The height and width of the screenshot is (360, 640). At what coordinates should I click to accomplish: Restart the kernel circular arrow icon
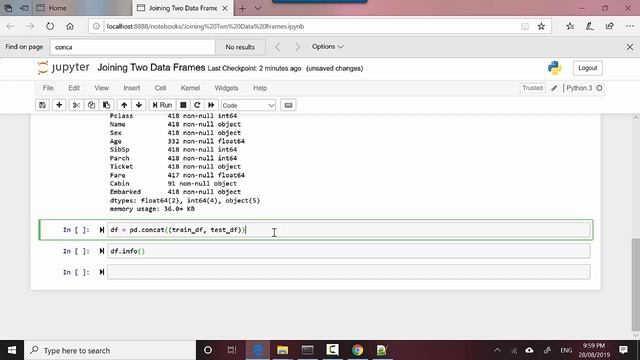[x=197, y=105]
